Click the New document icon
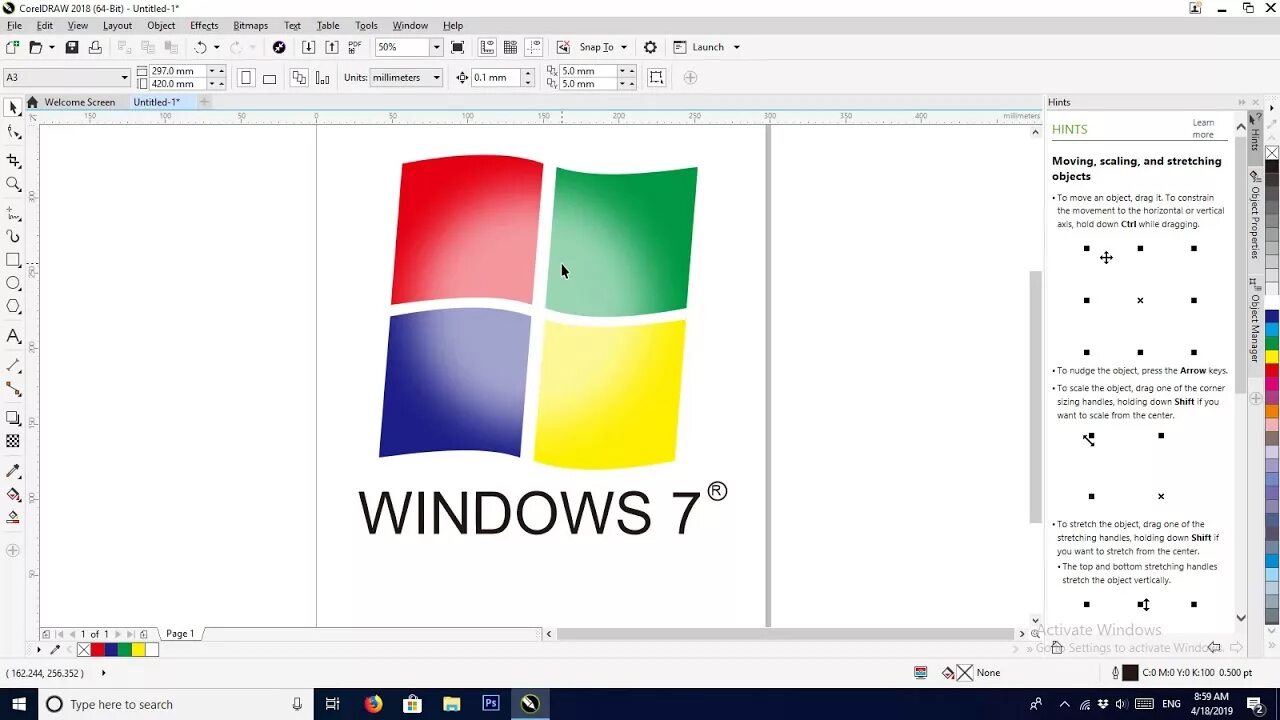 point(12,47)
